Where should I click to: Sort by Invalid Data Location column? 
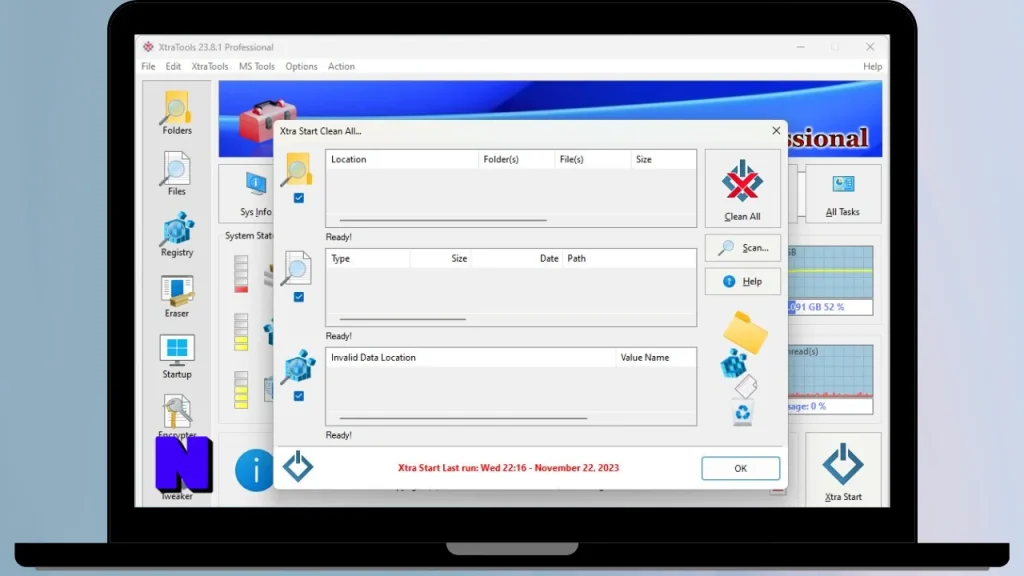pyautogui.click(x=471, y=358)
